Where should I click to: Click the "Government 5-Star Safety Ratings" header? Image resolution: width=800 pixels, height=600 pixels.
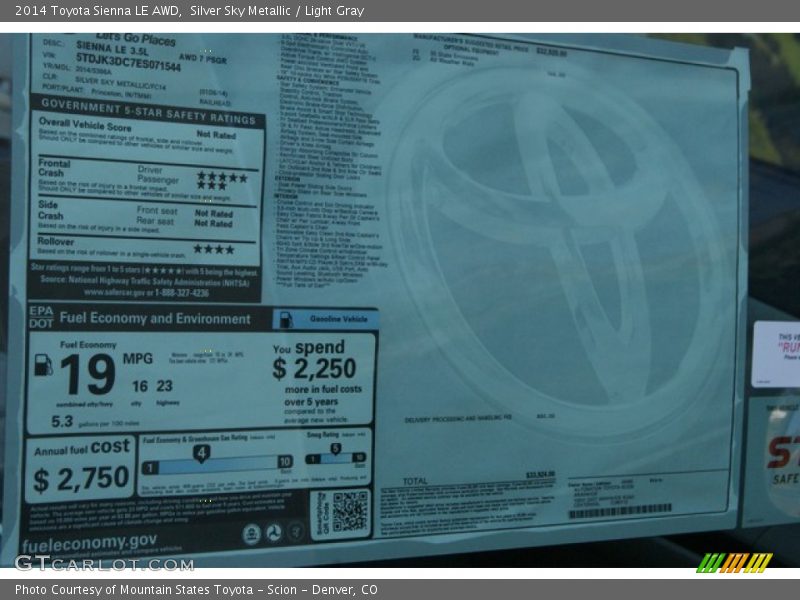(x=148, y=112)
